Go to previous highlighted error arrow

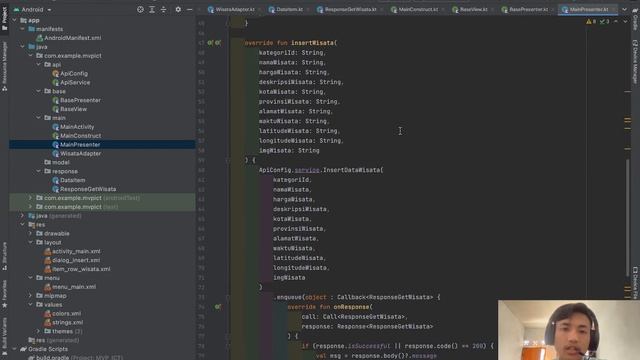click(616, 21)
